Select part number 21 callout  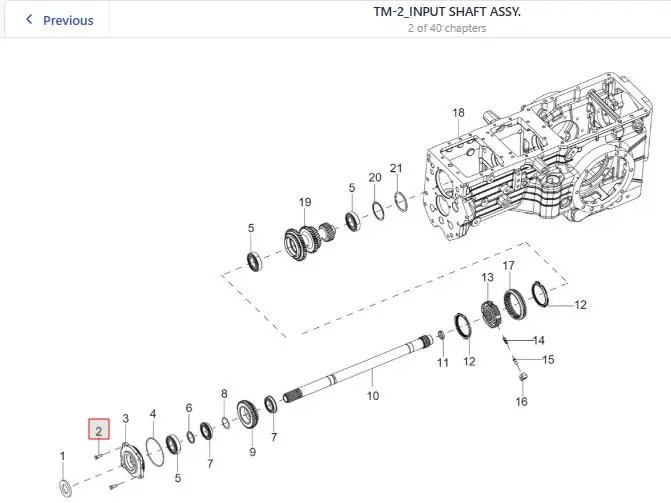396,168
